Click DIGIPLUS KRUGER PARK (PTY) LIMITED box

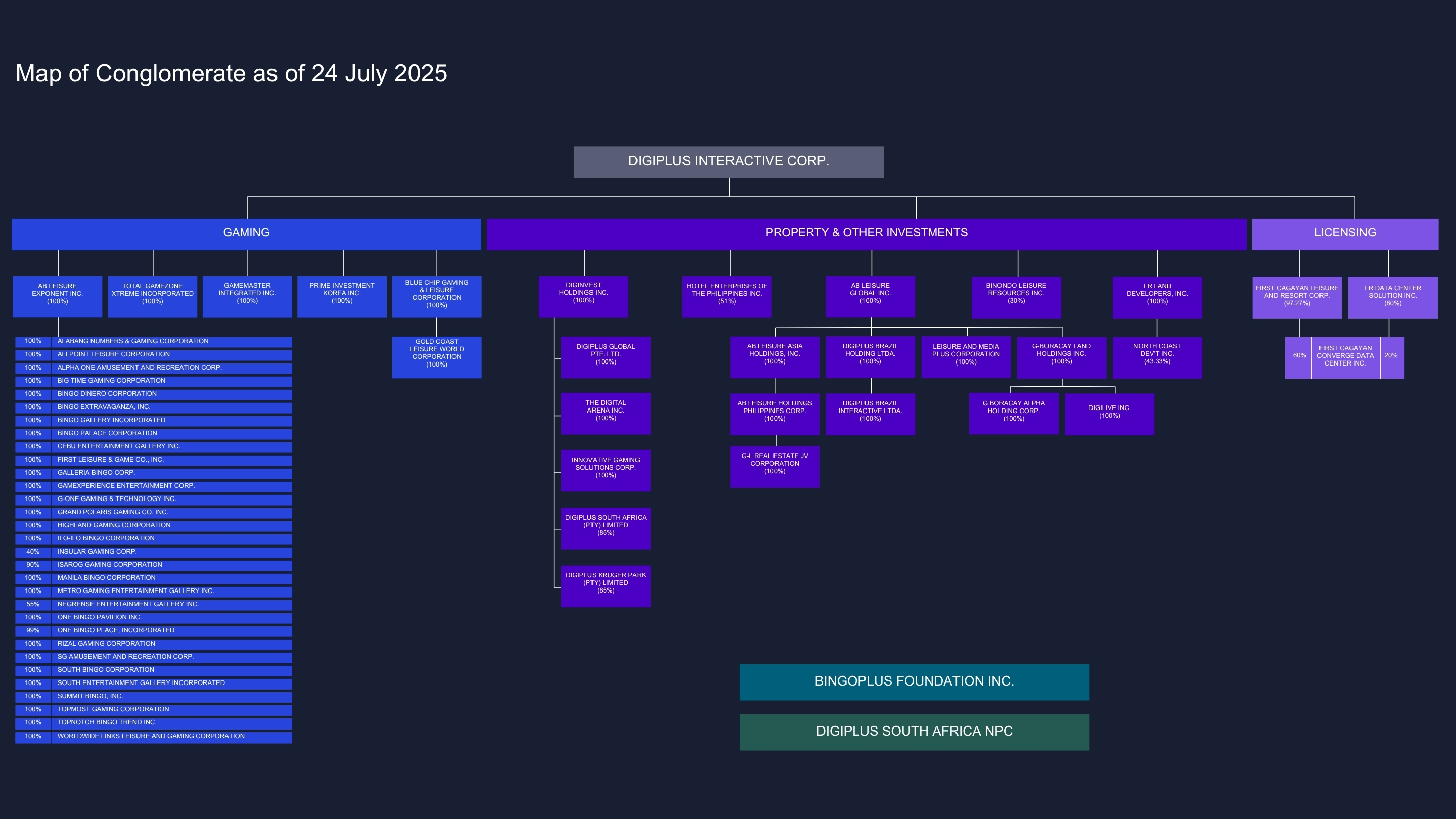coord(606,586)
